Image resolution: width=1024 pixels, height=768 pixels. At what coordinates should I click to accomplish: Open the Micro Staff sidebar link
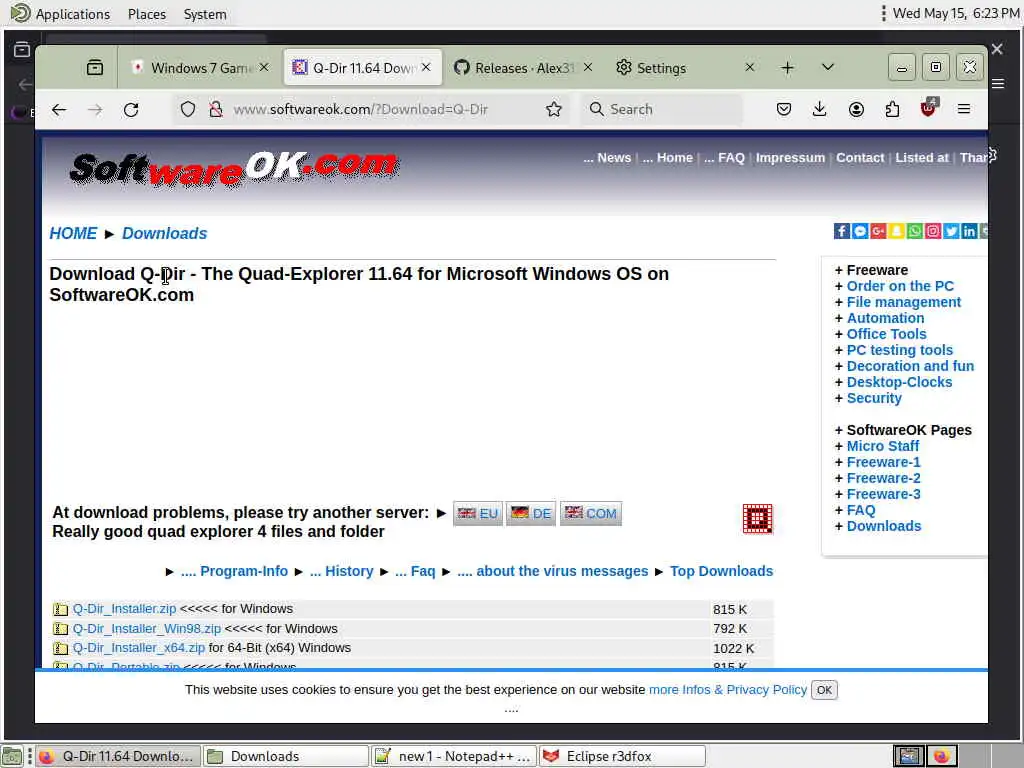pos(882,446)
